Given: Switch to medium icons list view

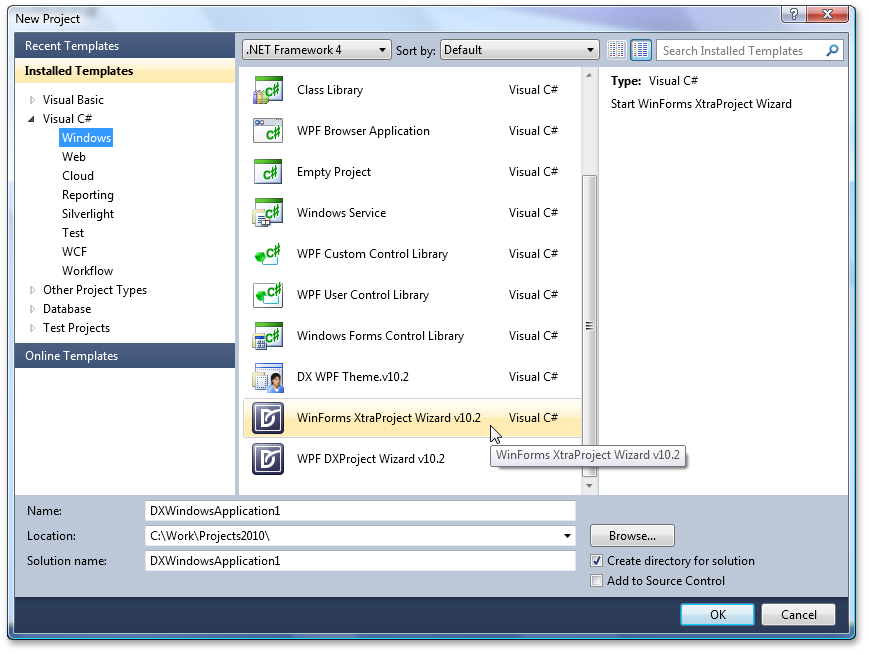Looking at the screenshot, I should [x=641, y=50].
